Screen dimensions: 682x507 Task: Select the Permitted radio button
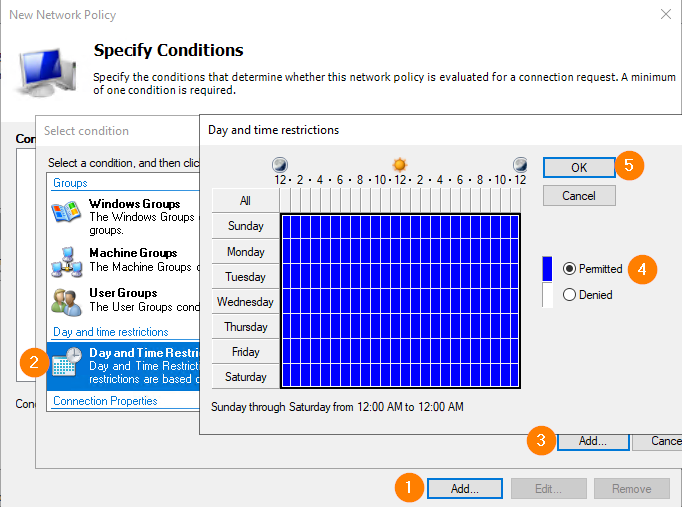(x=570, y=269)
